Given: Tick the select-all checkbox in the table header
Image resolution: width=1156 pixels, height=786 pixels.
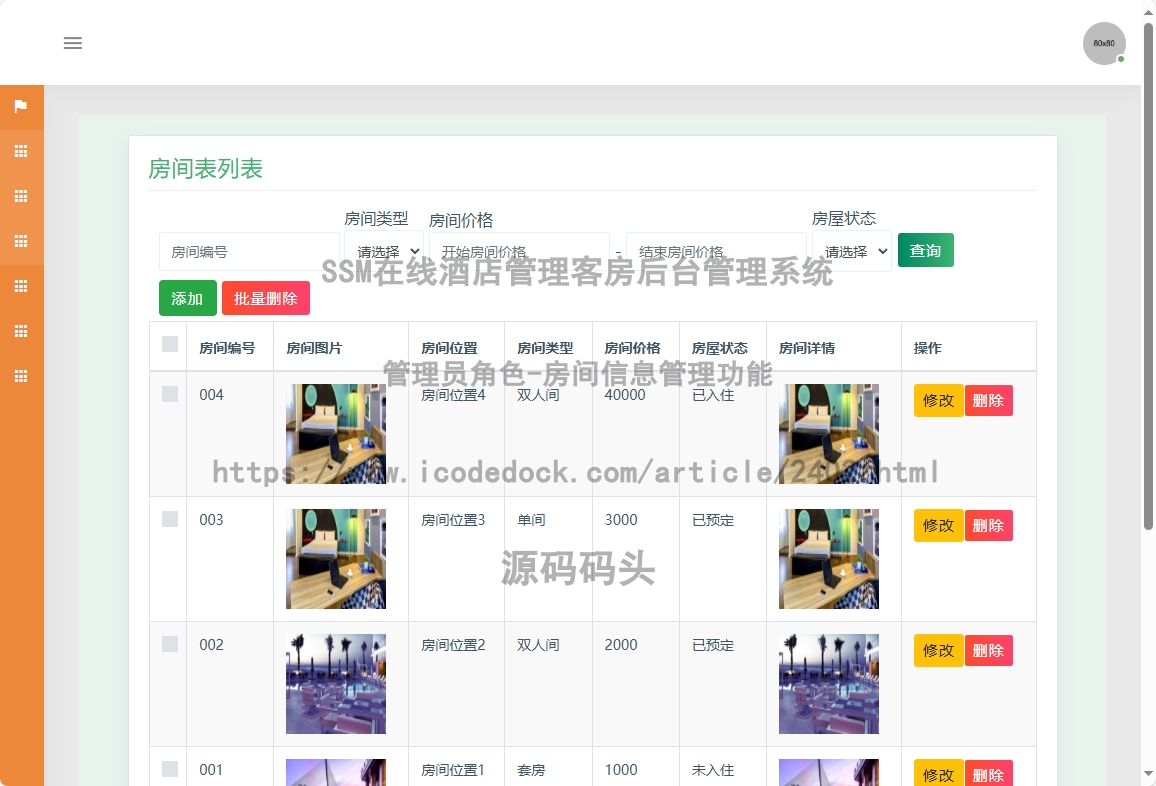Looking at the screenshot, I should [170, 344].
